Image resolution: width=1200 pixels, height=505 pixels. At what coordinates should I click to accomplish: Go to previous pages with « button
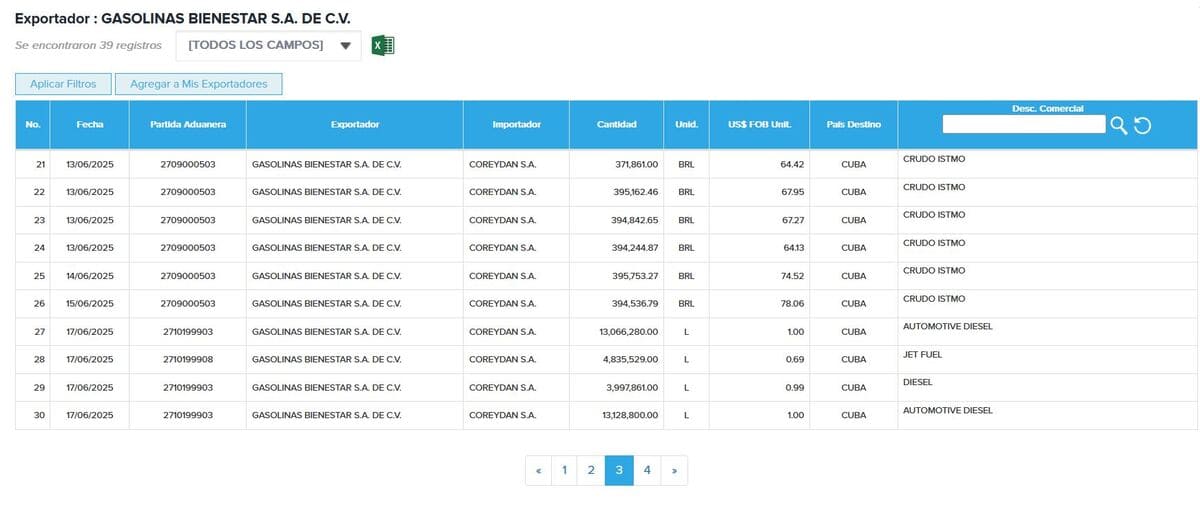pyautogui.click(x=538, y=470)
